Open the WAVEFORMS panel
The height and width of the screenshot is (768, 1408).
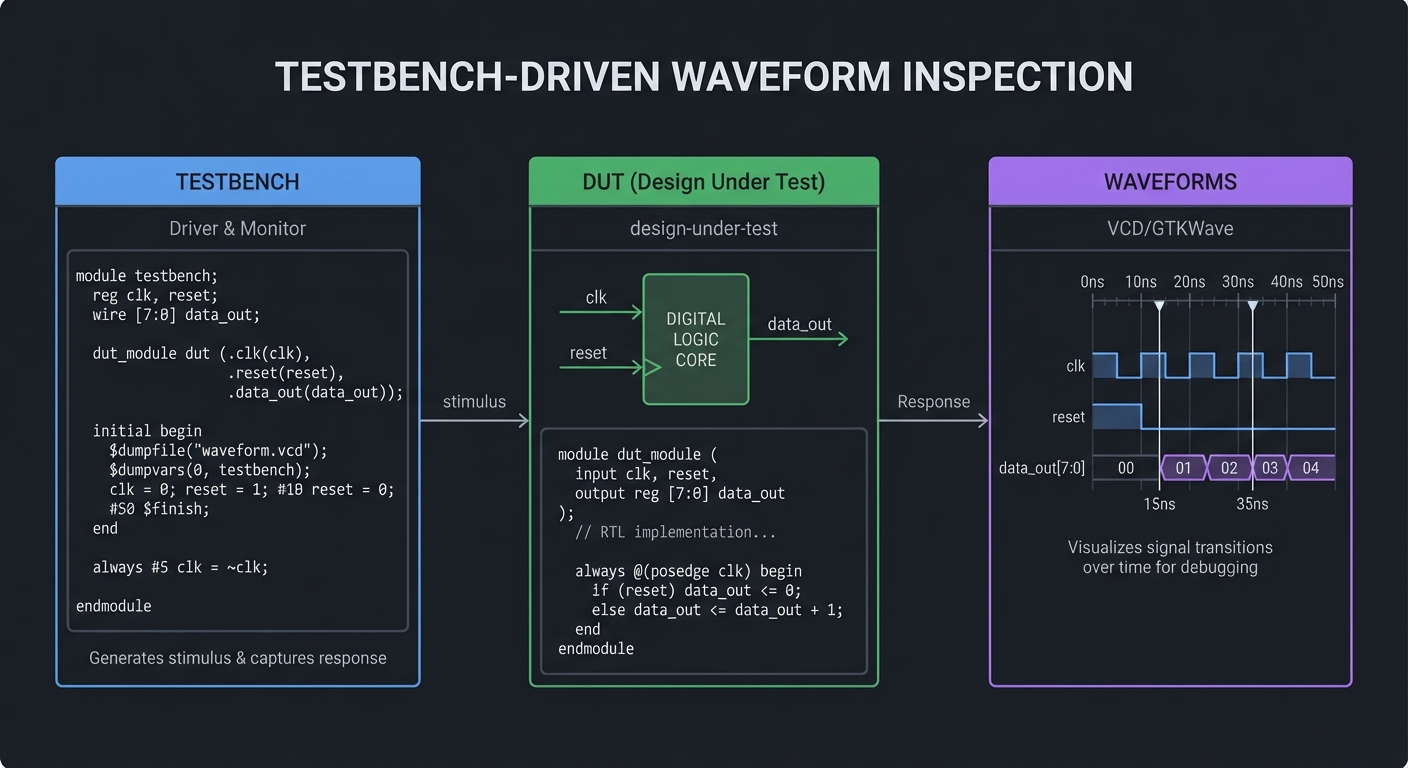tap(1170, 181)
